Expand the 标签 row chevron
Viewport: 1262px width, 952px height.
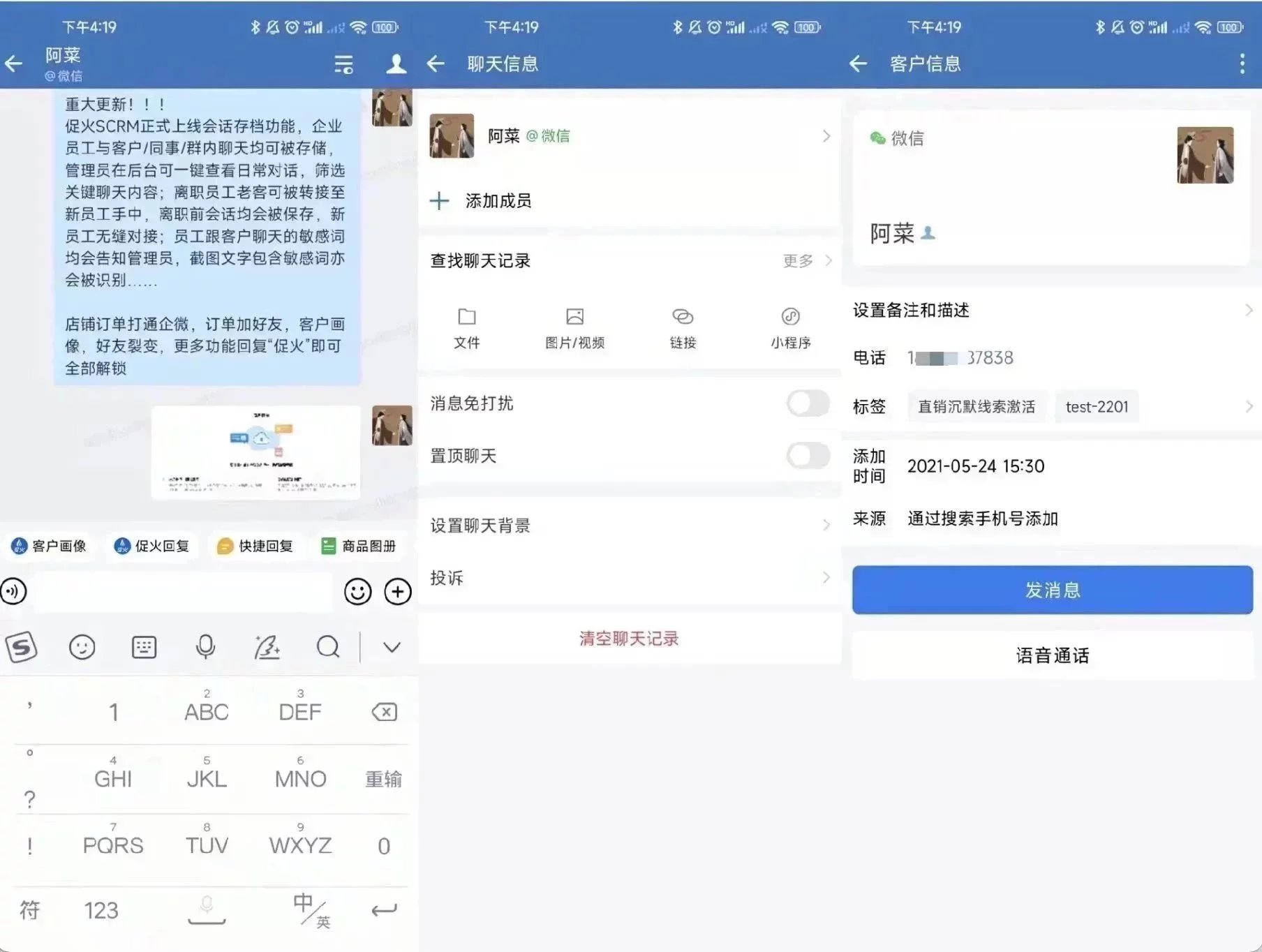[1249, 406]
